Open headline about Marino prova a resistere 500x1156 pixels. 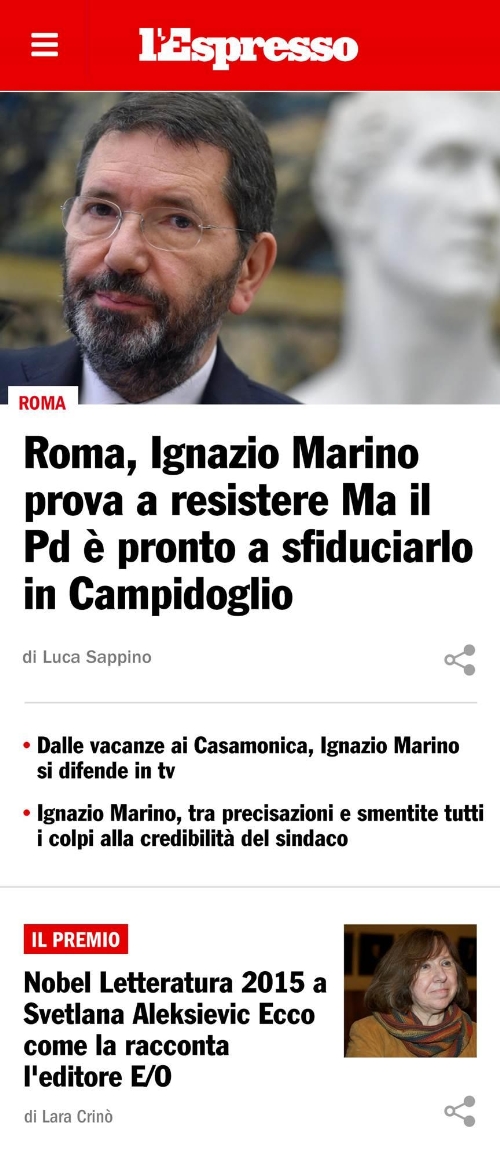(249, 524)
